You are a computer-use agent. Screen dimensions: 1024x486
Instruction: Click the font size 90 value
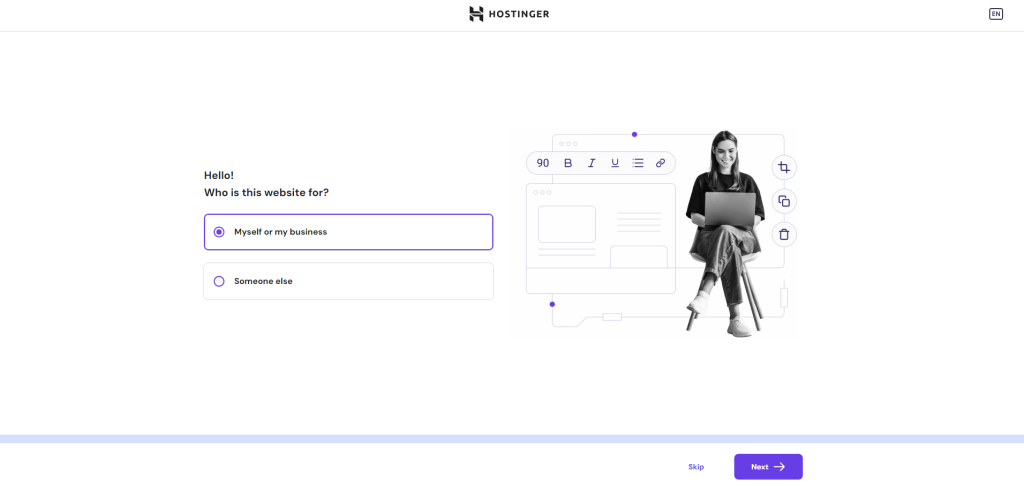coord(543,163)
